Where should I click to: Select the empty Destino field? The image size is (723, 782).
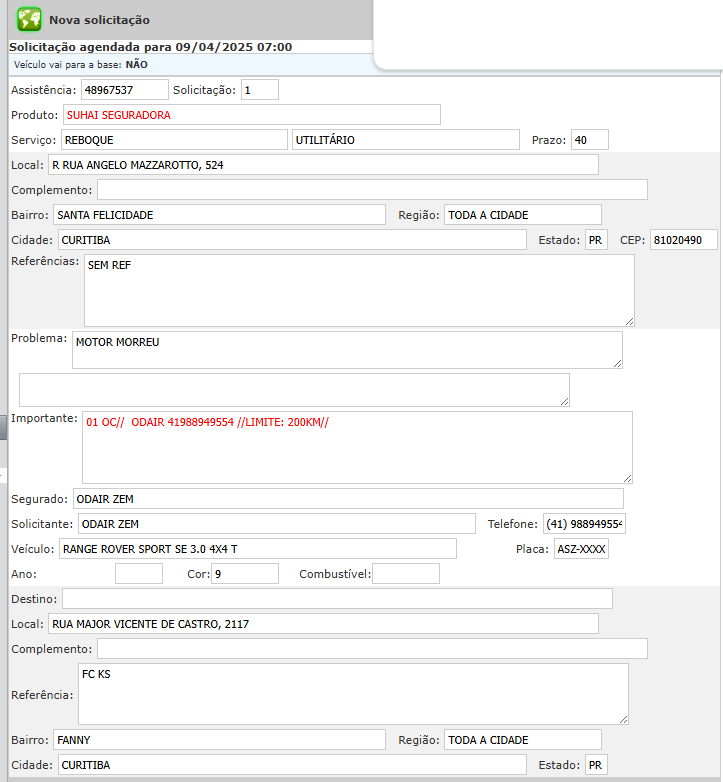click(x=337, y=598)
